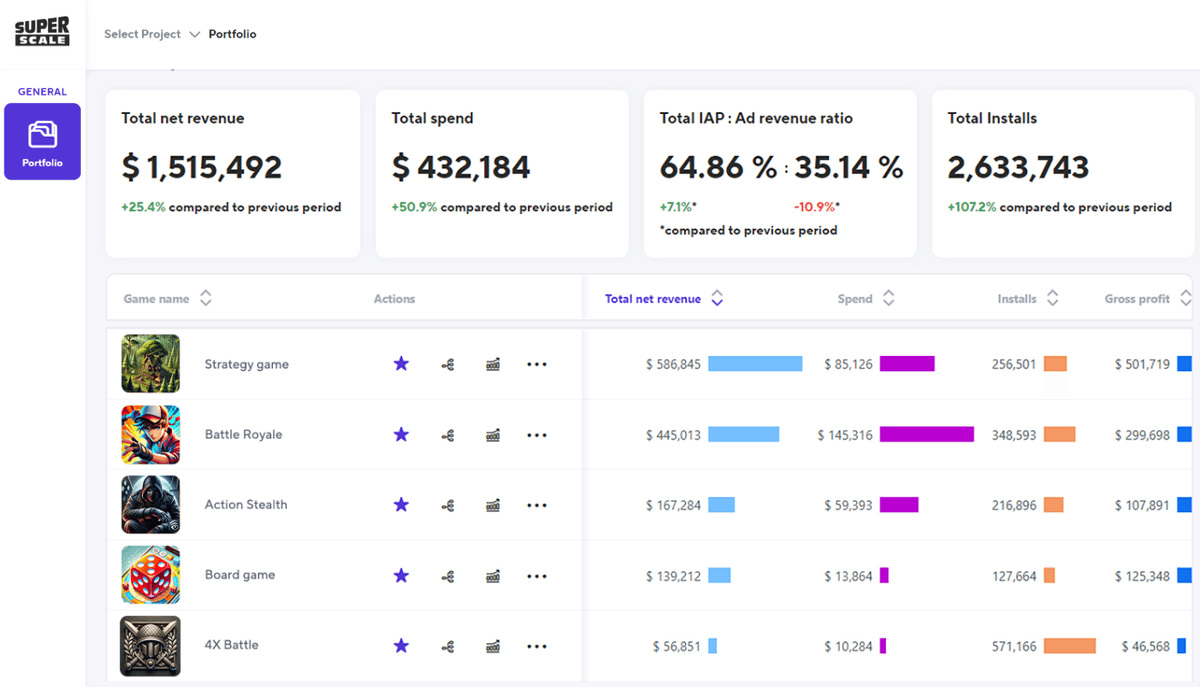The height and width of the screenshot is (687, 1200).
Task: Open more options for Action Stealth
Action: click(x=537, y=505)
